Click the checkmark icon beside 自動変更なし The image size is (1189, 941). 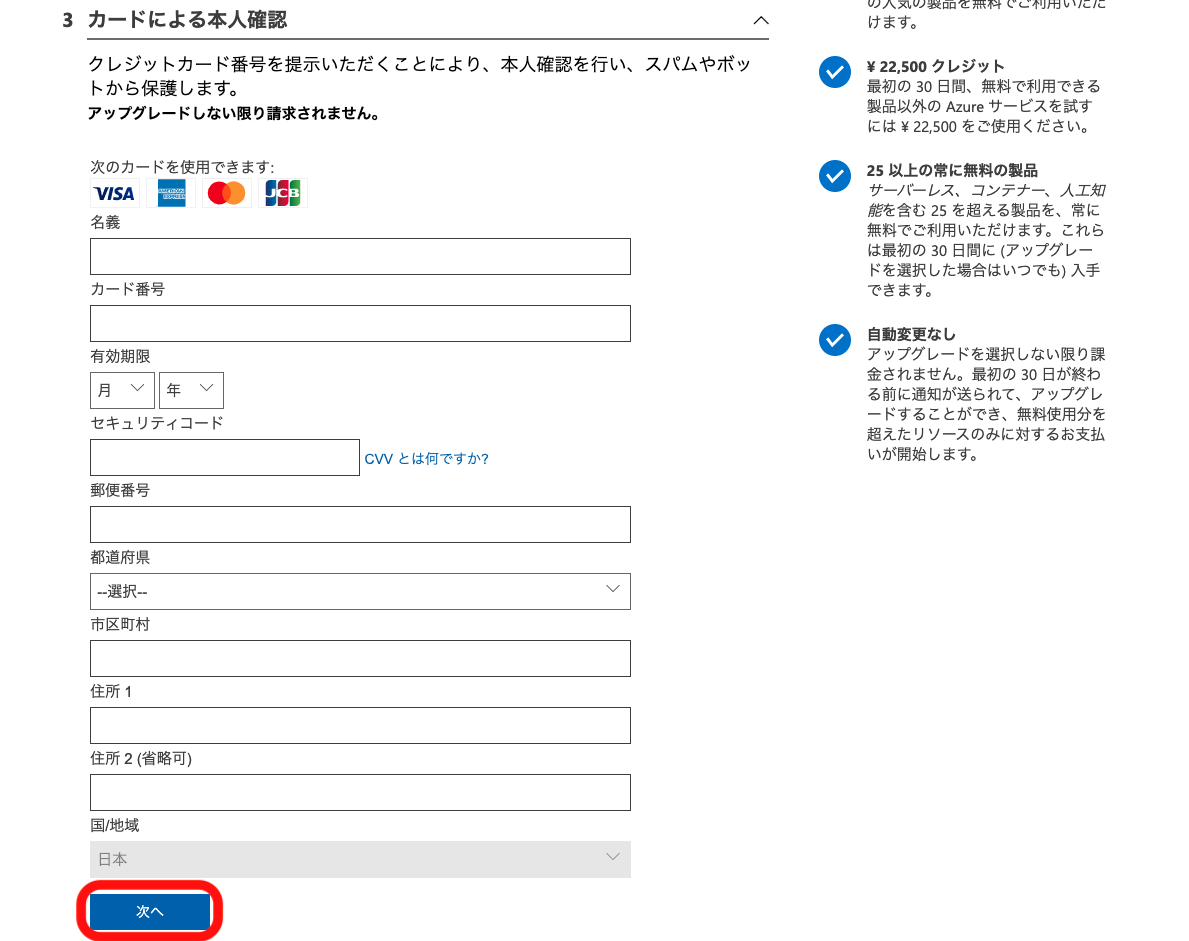pyautogui.click(x=835, y=340)
